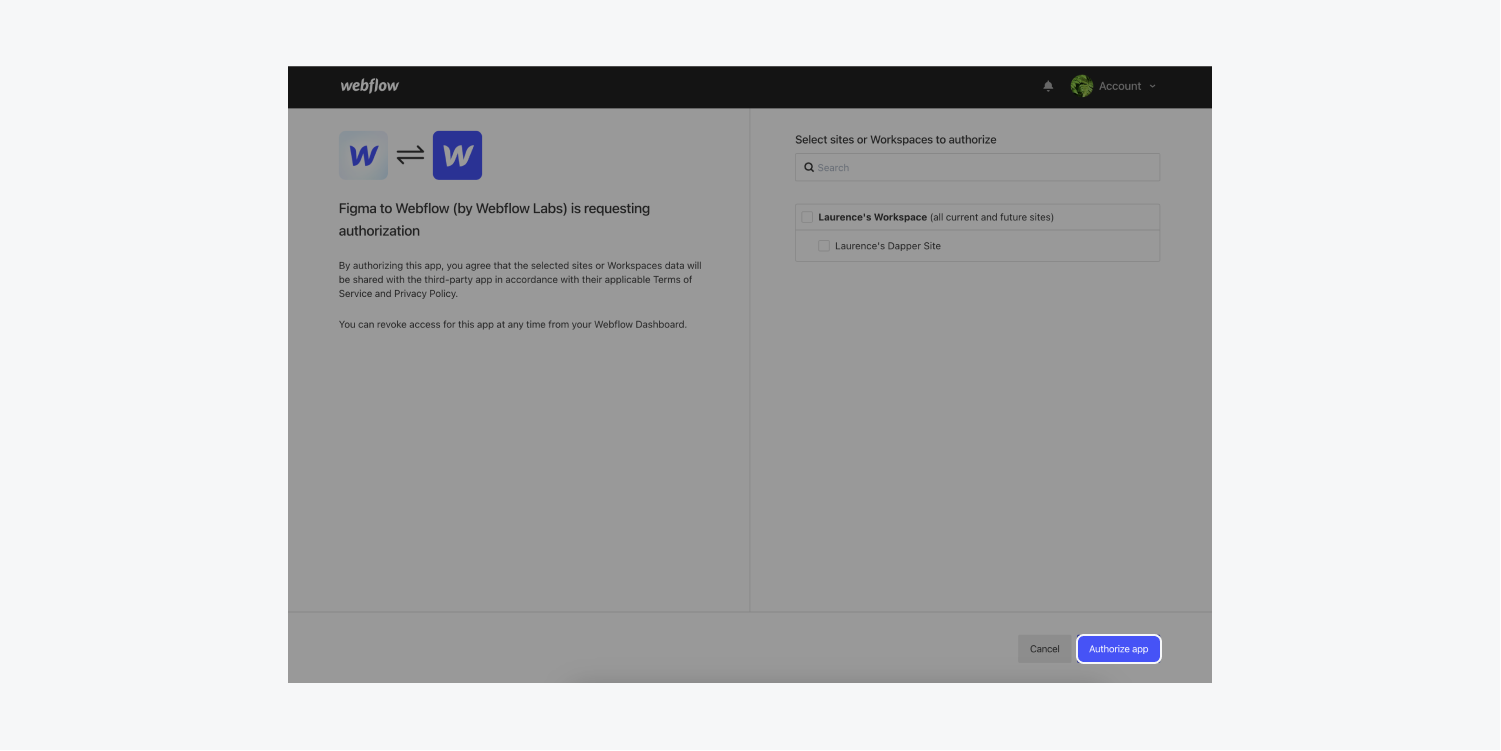The image size is (1501, 751).
Task: Click the blue Webflow app icon
Action: coord(457,155)
